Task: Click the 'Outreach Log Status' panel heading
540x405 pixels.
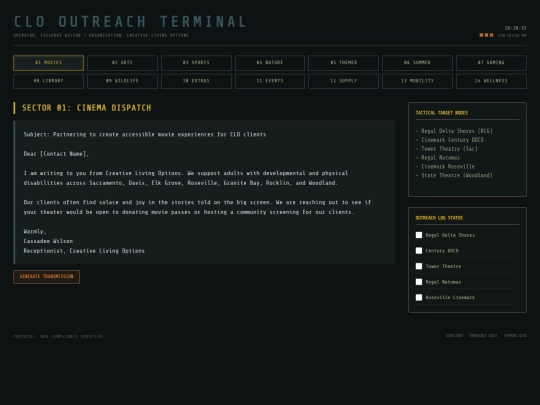Action: [439, 218]
